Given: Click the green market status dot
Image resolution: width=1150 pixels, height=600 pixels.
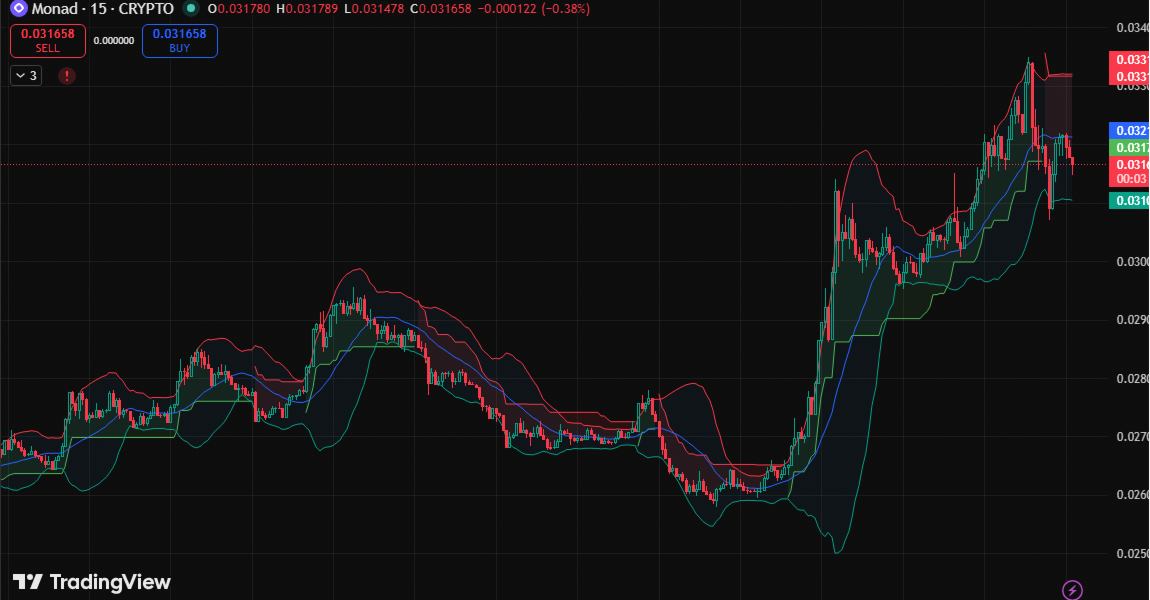Looking at the screenshot, I should pyautogui.click(x=191, y=9).
